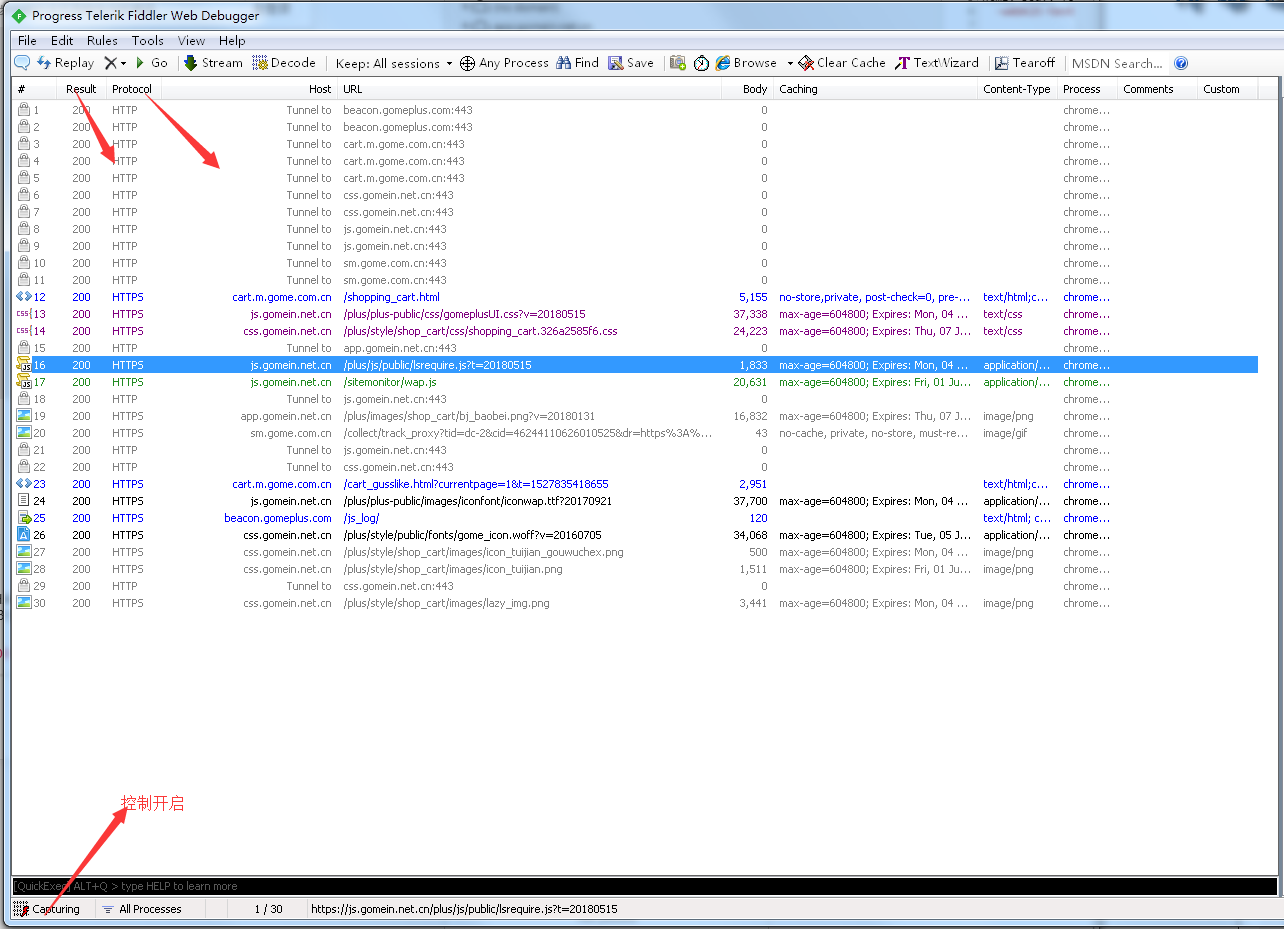Select the /shopping_cart.html URL cell
Viewport: 1284px width, 929px height.
391,297
